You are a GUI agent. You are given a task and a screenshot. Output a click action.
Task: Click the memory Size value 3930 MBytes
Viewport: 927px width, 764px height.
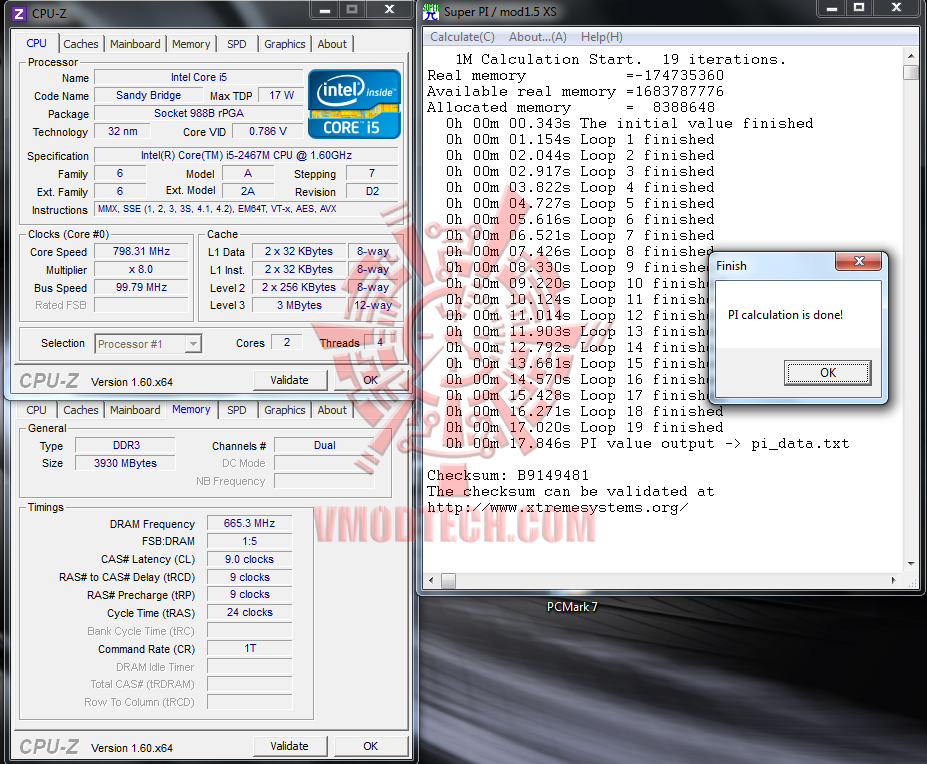point(125,463)
